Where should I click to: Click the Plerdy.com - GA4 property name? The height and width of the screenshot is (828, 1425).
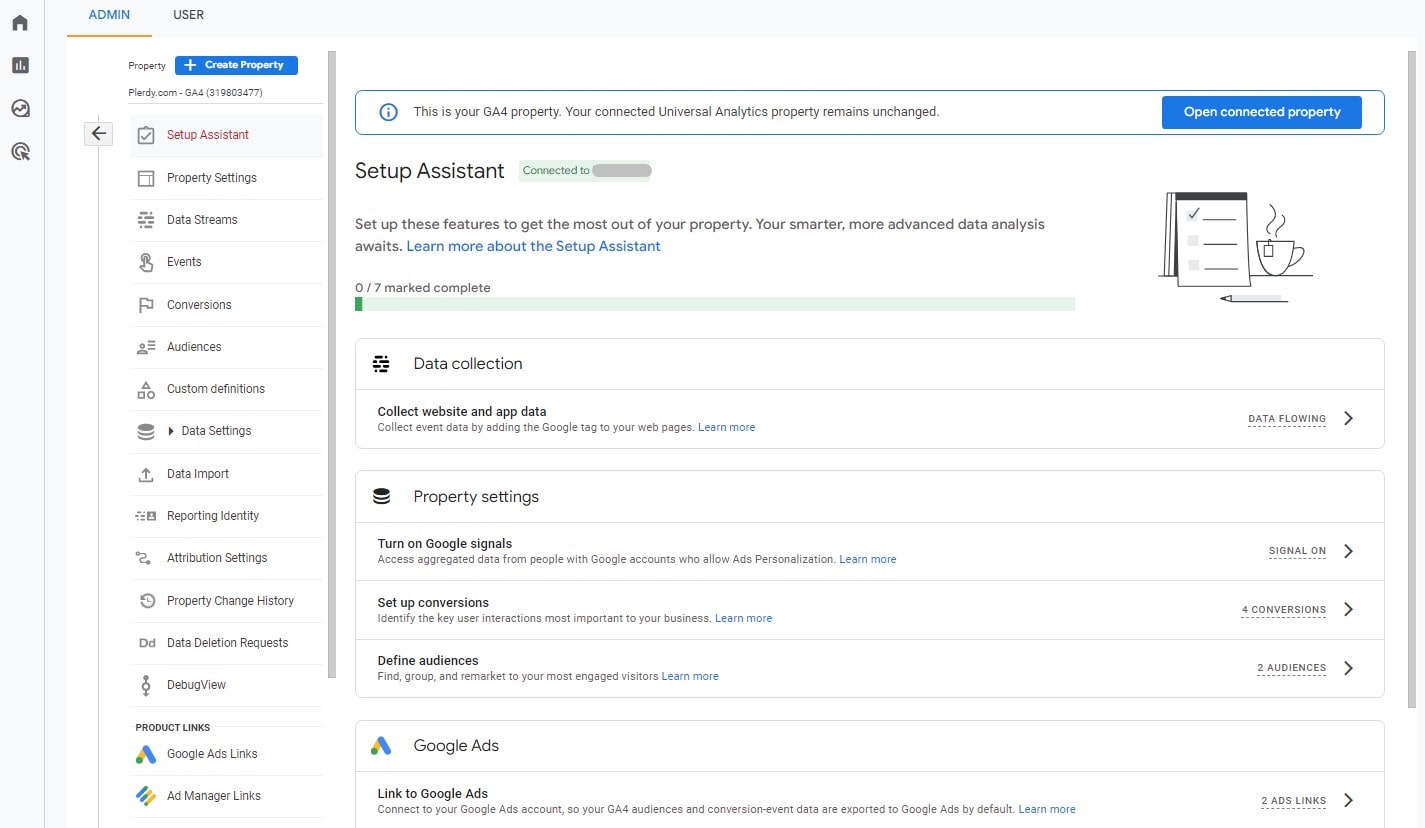pos(195,92)
